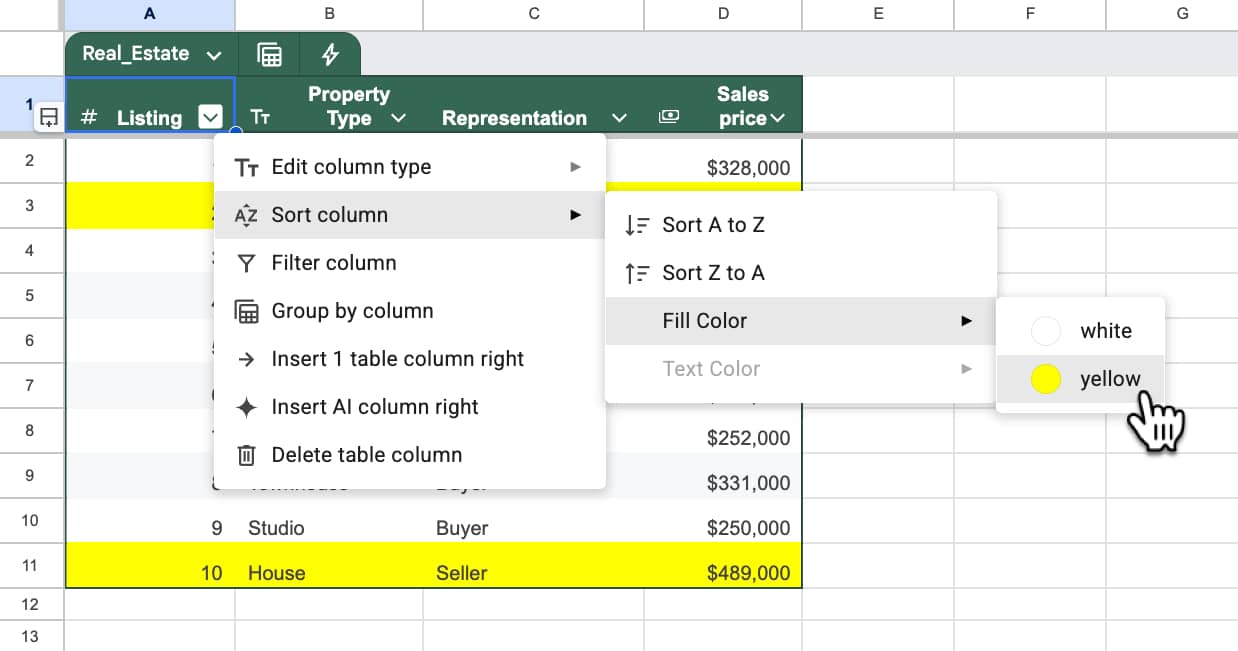Click the freeze row icon beside row 1
This screenshot has height=651, width=1238.
pos(48,118)
